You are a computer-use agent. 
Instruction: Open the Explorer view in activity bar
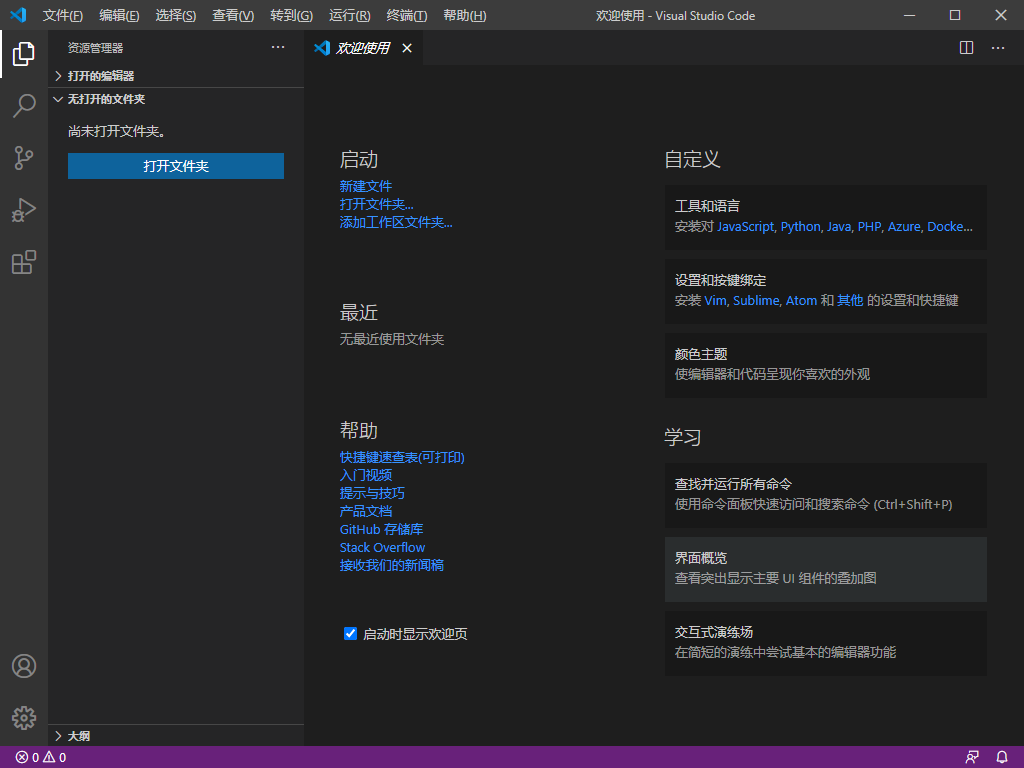[24, 54]
